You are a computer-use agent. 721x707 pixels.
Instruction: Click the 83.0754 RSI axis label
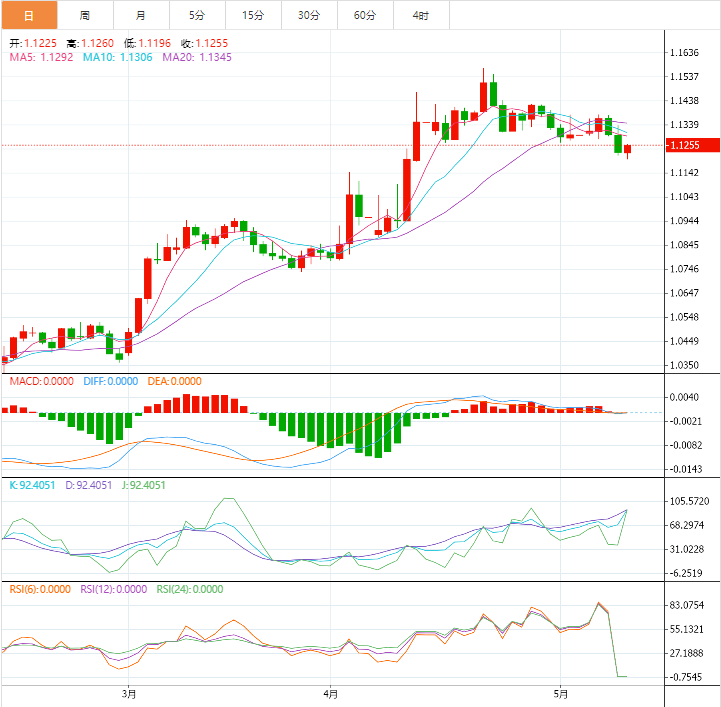pyautogui.click(x=687, y=605)
